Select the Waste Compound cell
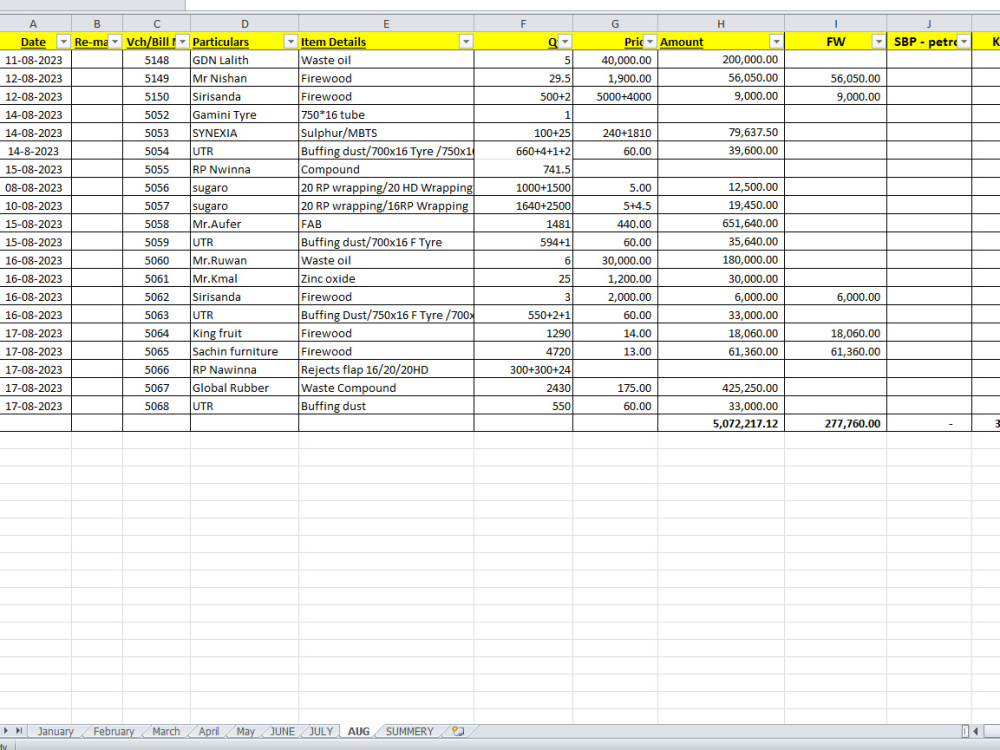This screenshot has height=750, width=1000. (x=386, y=388)
